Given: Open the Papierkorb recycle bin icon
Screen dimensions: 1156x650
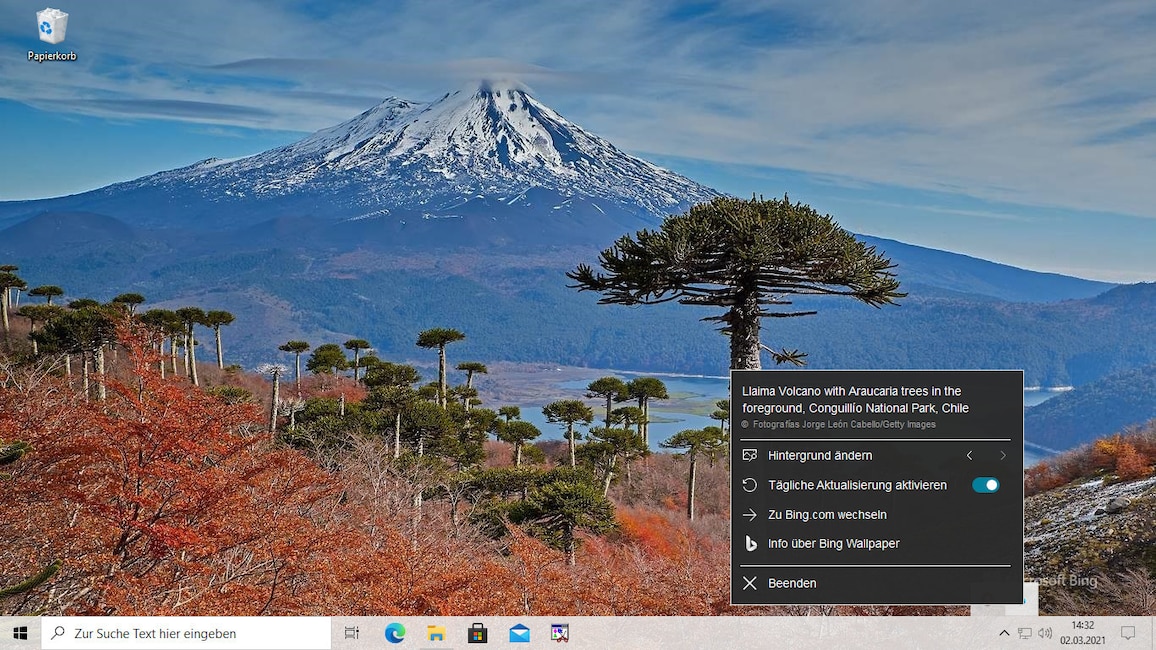Looking at the screenshot, I should tap(52, 34).
